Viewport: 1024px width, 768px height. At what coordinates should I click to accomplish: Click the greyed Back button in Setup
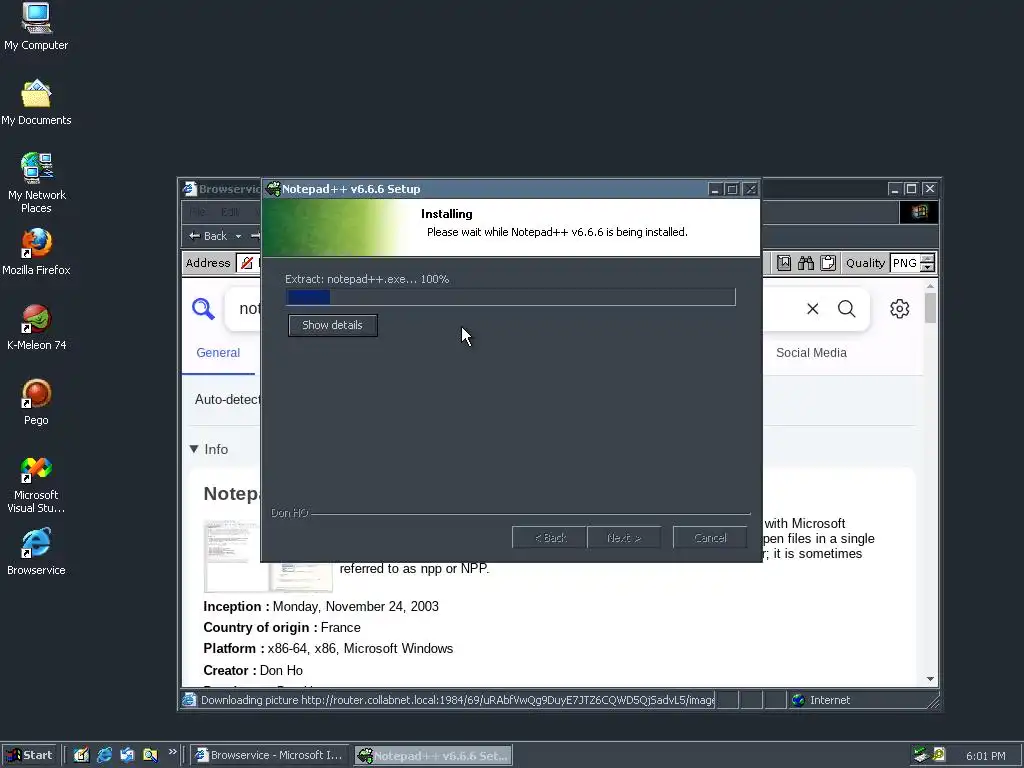pyautogui.click(x=549, y=537)
